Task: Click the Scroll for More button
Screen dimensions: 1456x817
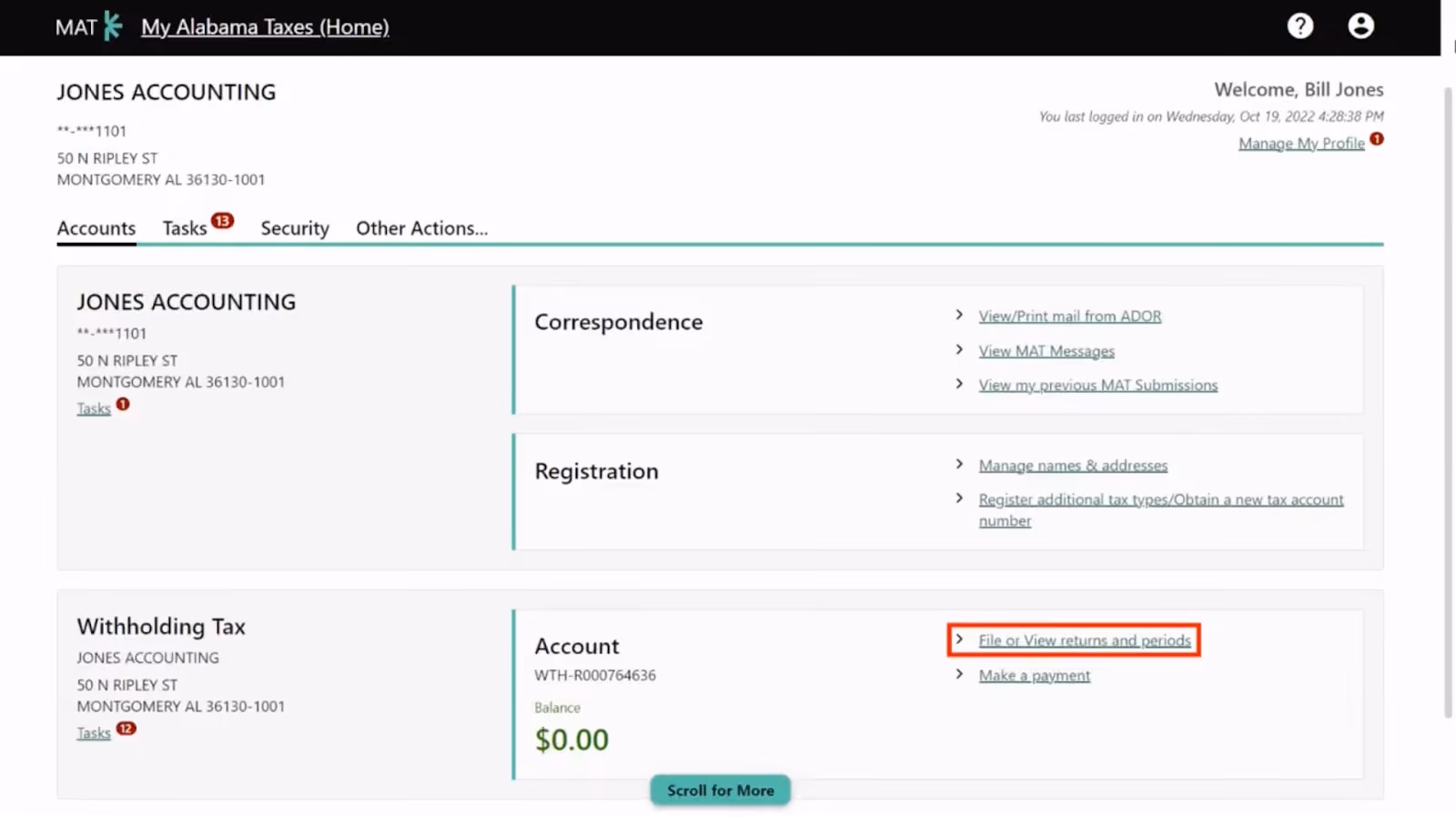Action: [720, 790]
